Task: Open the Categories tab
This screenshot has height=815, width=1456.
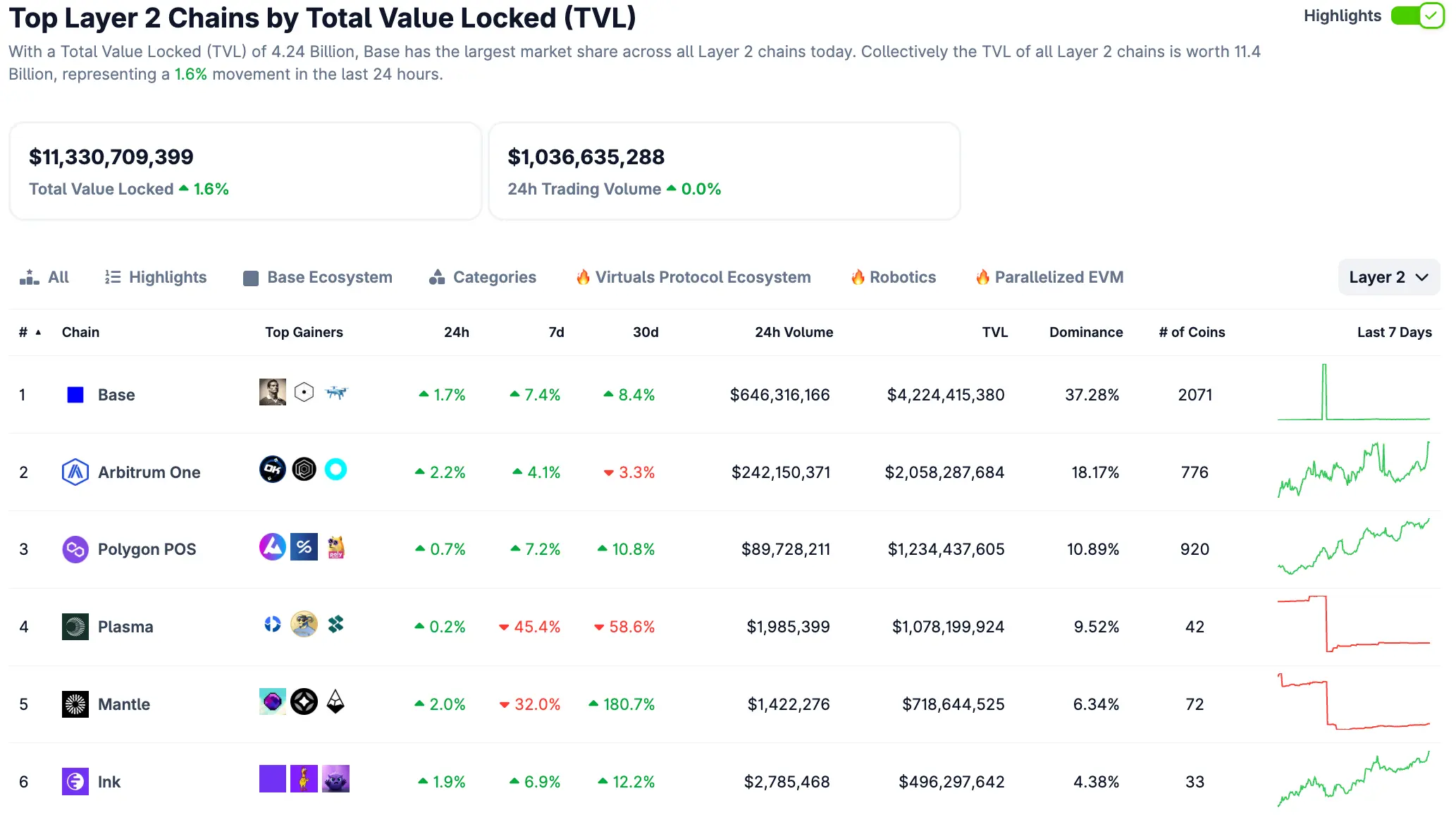Action: pos(483,278)
